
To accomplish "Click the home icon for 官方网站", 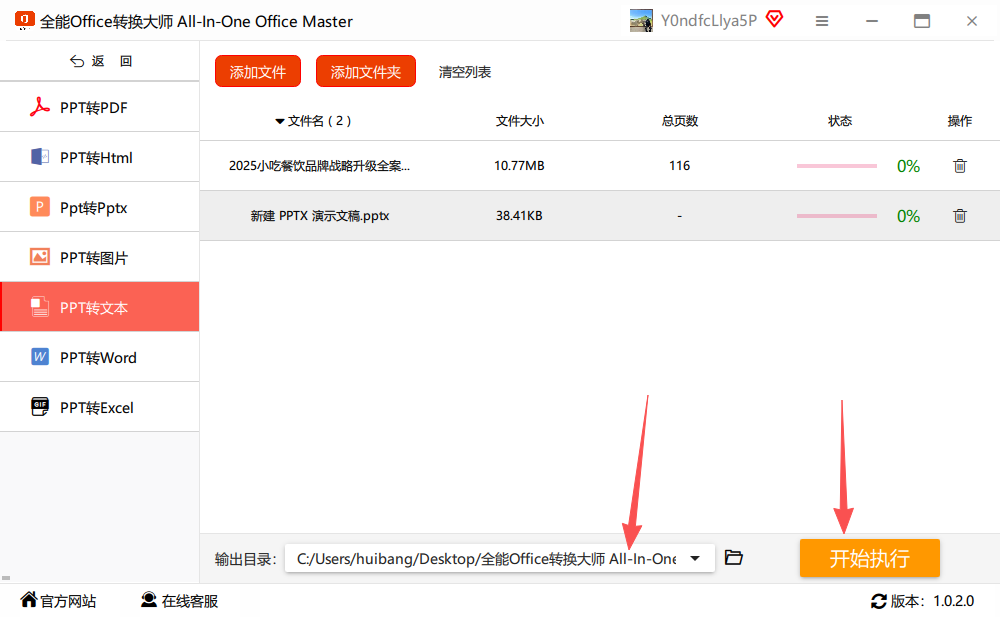I will pyautogui.click(x=29, y=600).
